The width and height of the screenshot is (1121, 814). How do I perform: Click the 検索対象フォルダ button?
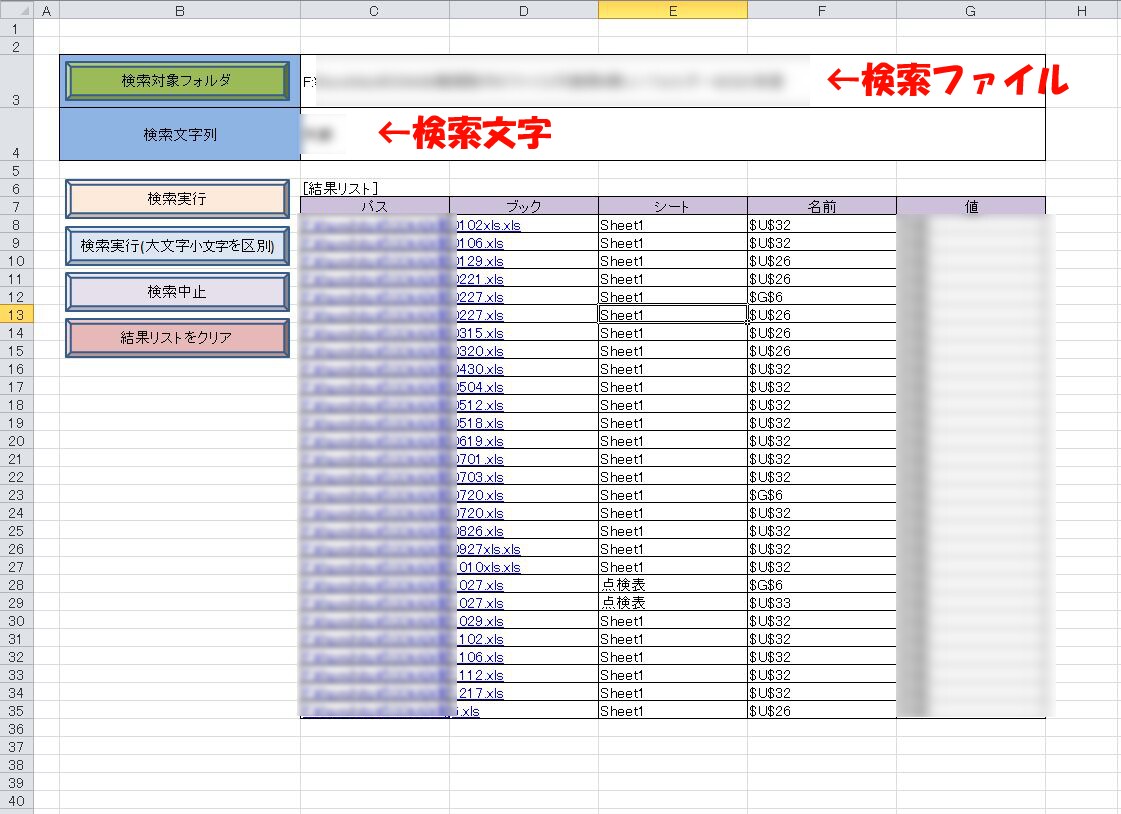tap(177, 81)
